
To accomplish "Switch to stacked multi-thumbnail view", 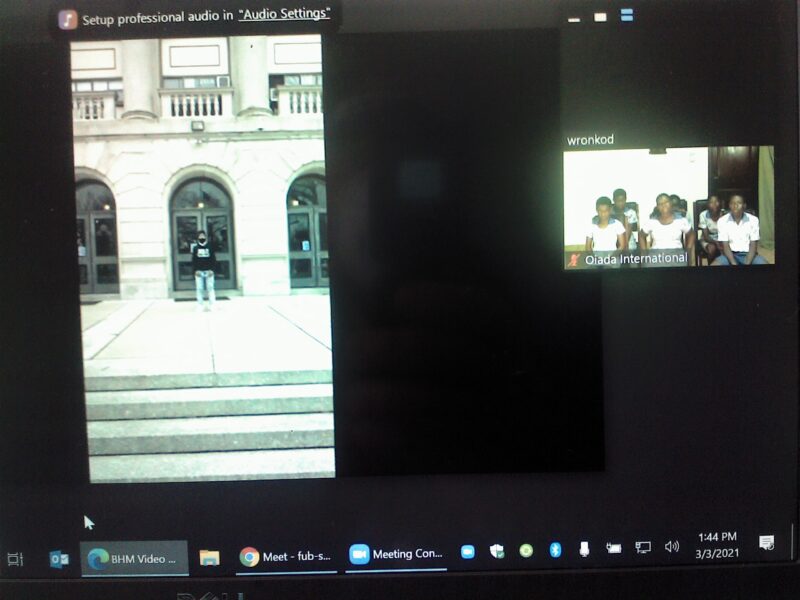I will pos(627,15).
